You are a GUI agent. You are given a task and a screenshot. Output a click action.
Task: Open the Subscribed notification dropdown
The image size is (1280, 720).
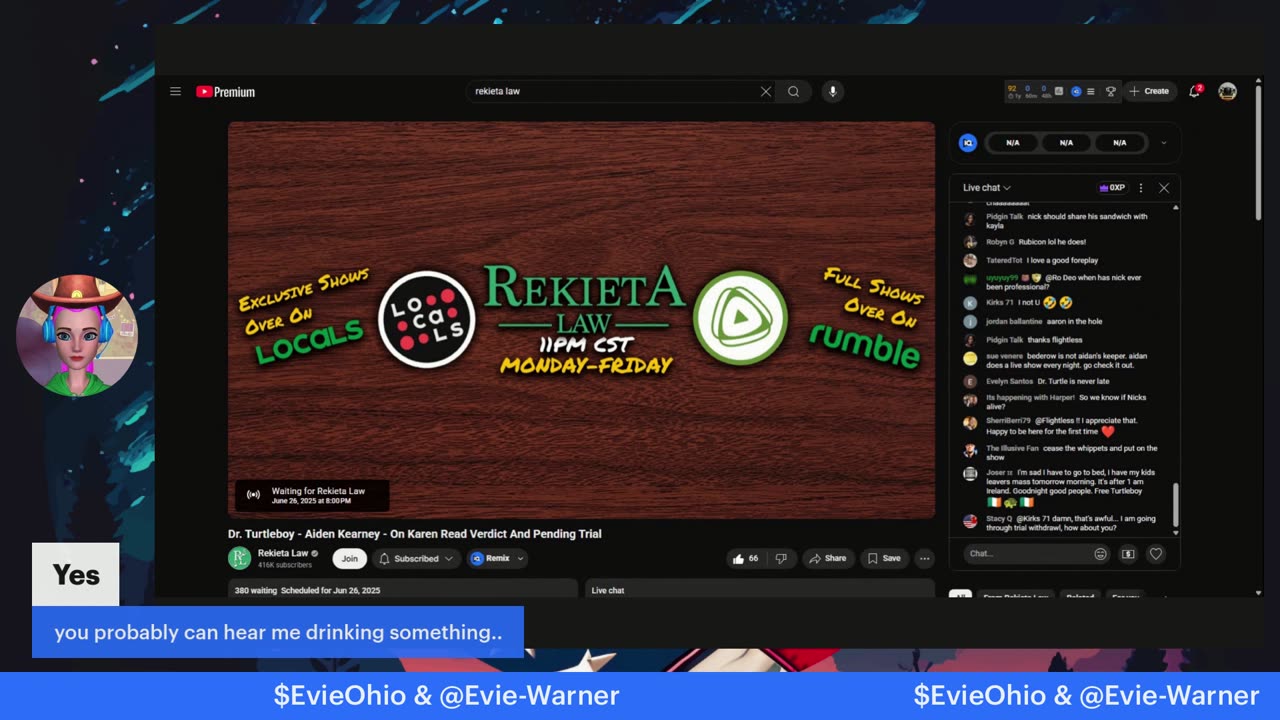click(x=417, y=559)
